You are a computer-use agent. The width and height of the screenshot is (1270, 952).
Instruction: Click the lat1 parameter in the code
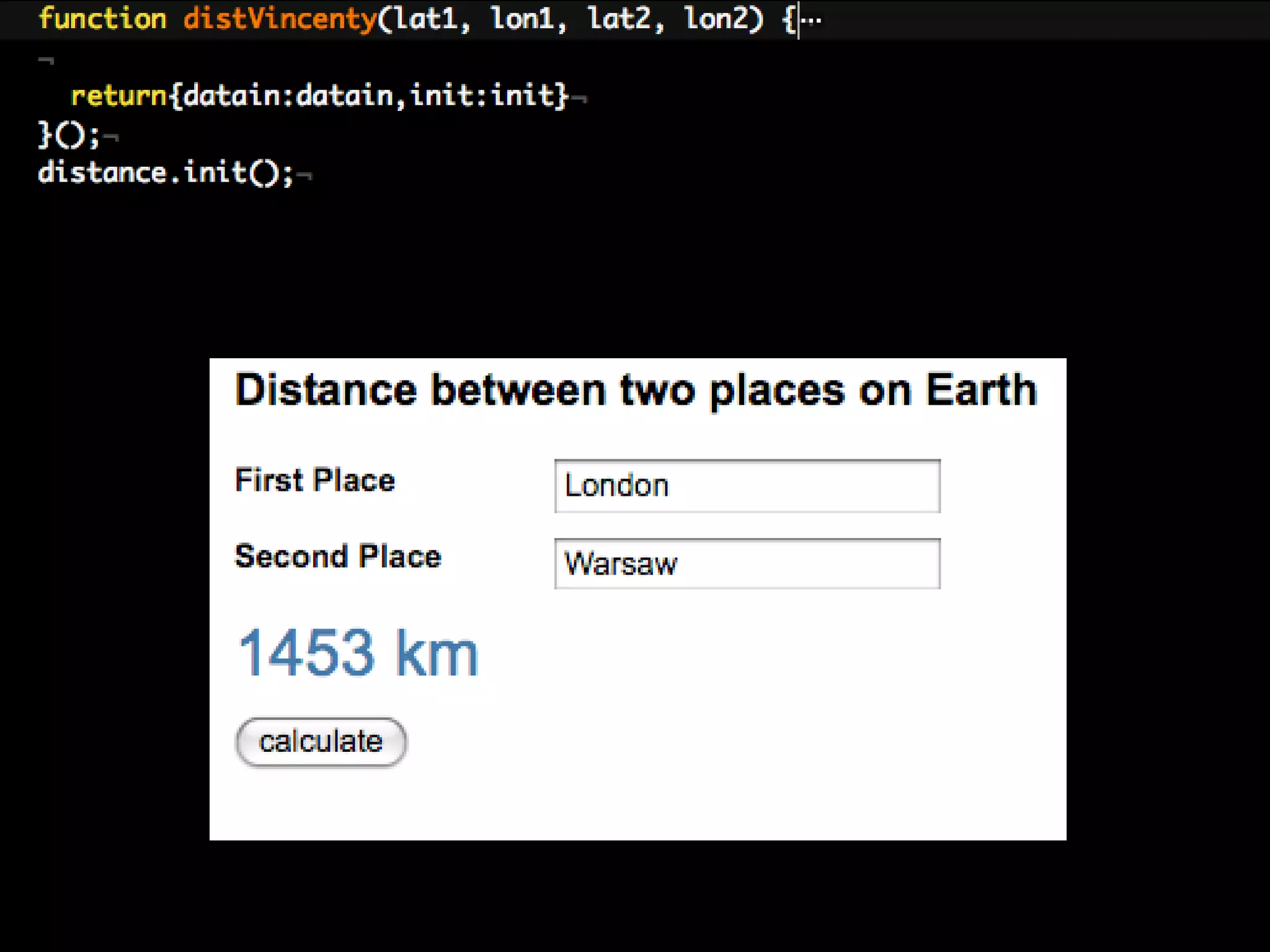[427, 19]
